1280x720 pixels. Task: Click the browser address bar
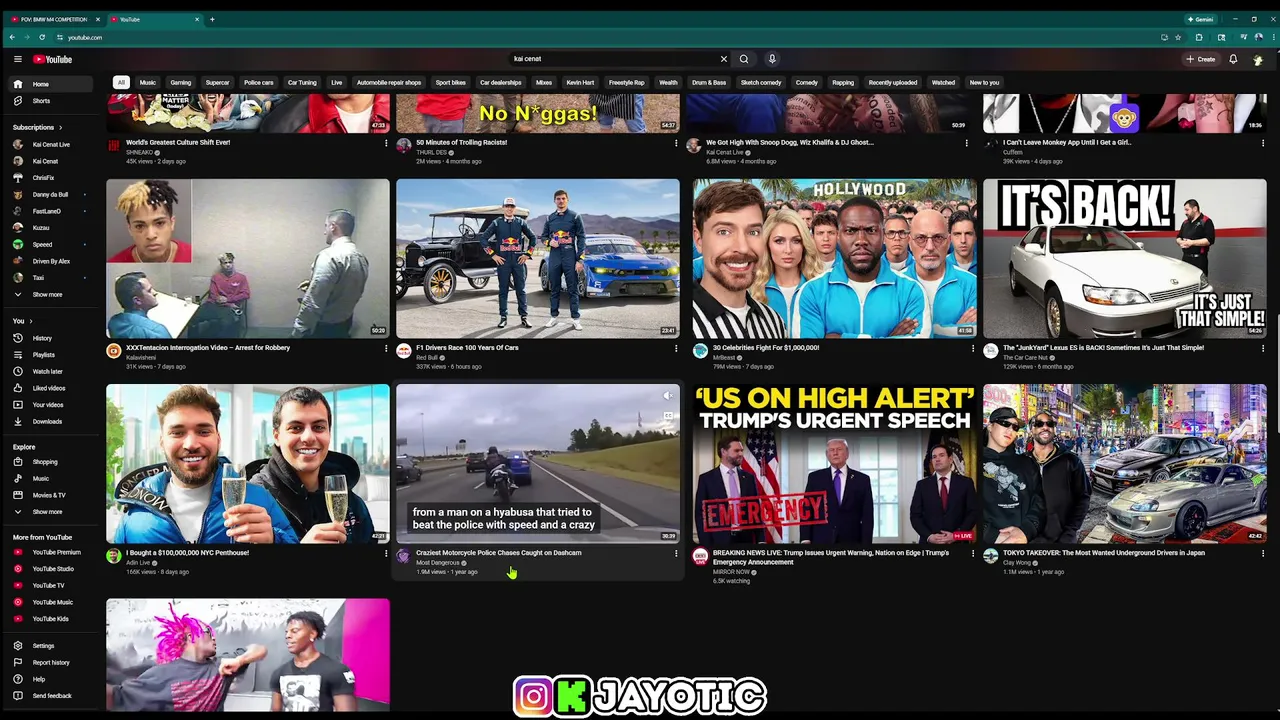[x=600, y=37]
